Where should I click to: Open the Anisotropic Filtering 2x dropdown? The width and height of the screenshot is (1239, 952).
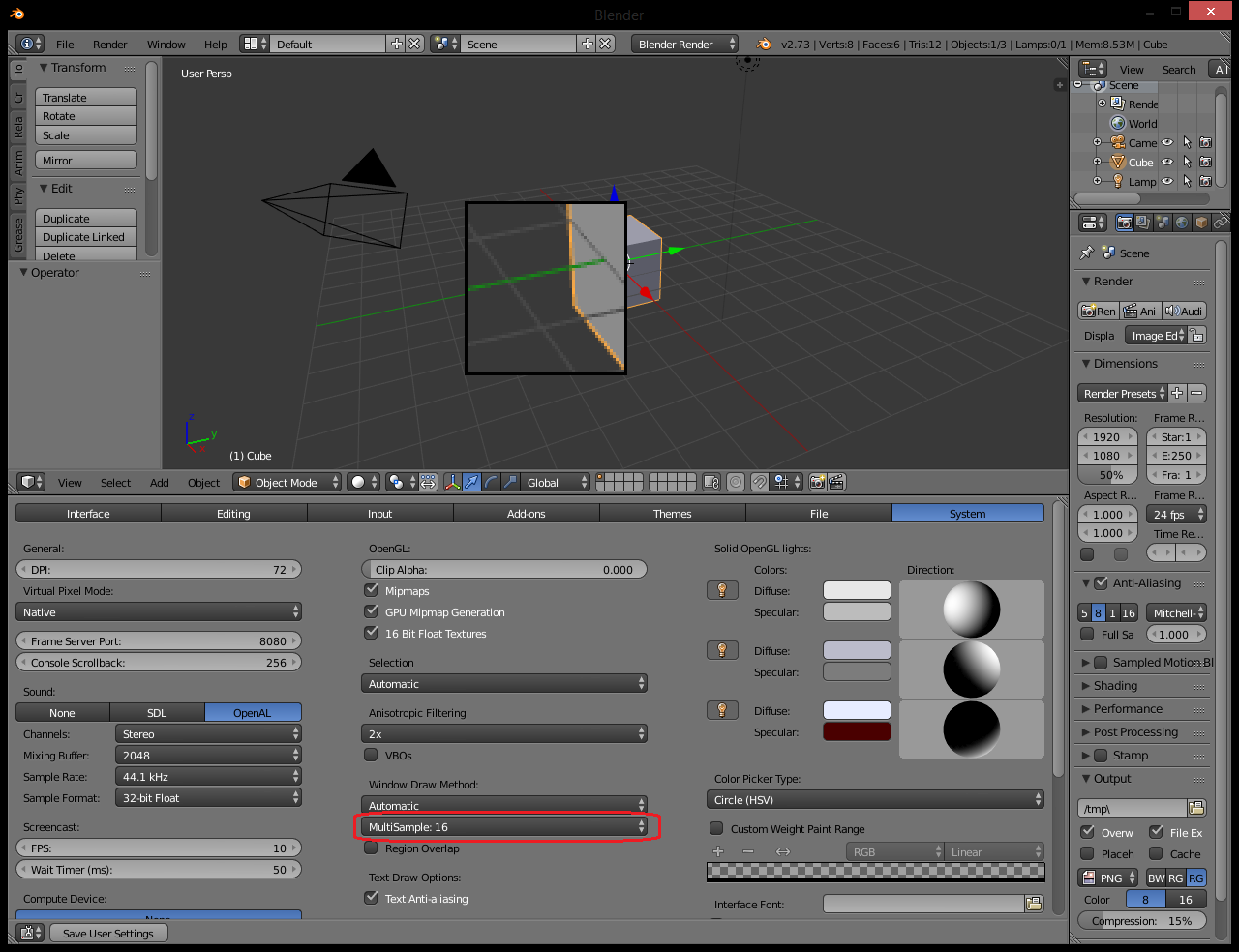click(503, 734)
